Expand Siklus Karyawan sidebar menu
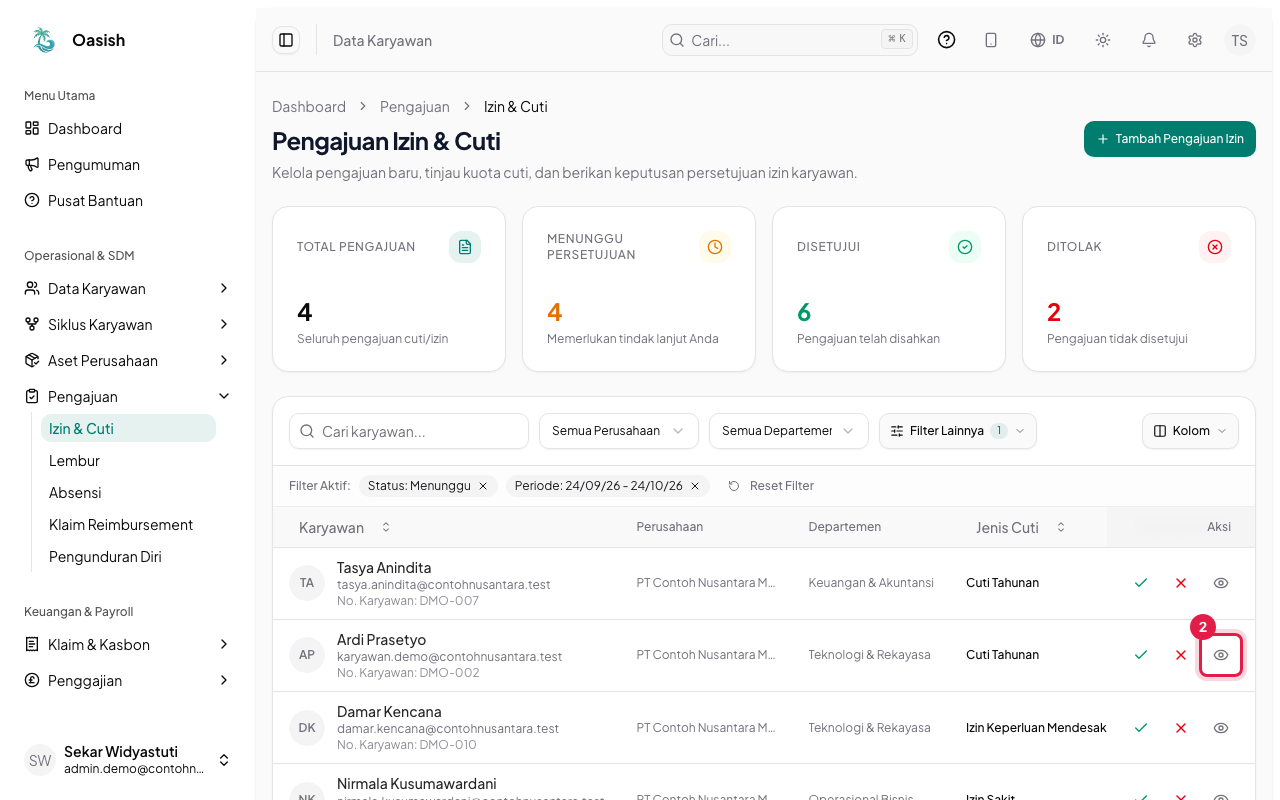 [x=128, y=324]
